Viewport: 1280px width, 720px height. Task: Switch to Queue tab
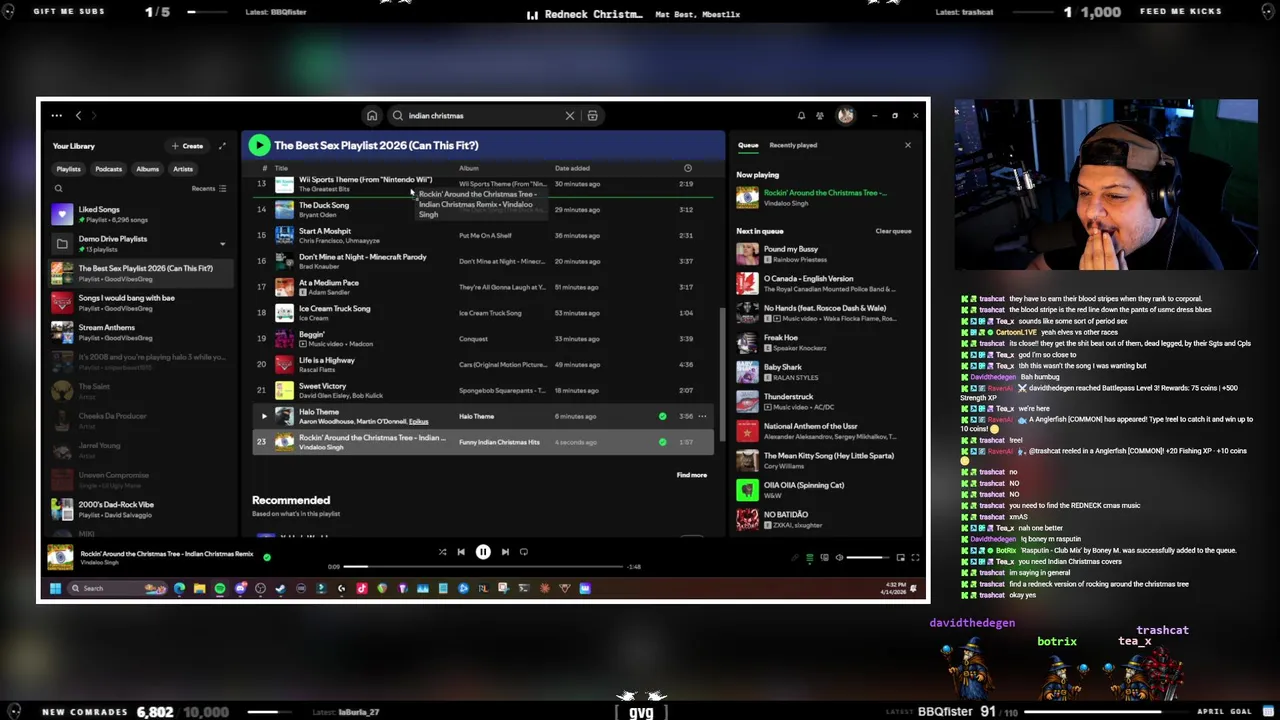pyautogui.click(x=748, y=146)
